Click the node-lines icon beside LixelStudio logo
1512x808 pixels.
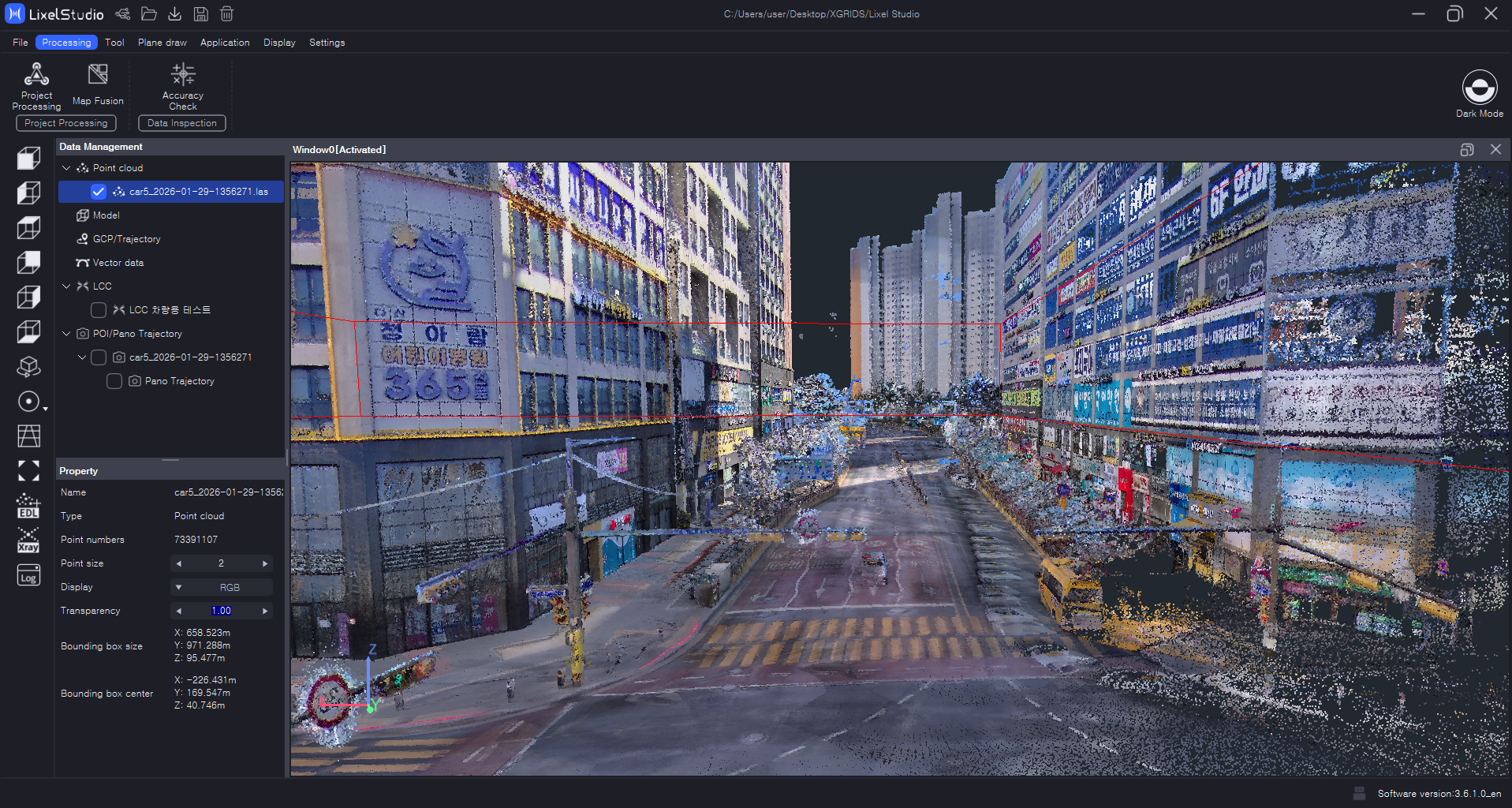[122, 14]
